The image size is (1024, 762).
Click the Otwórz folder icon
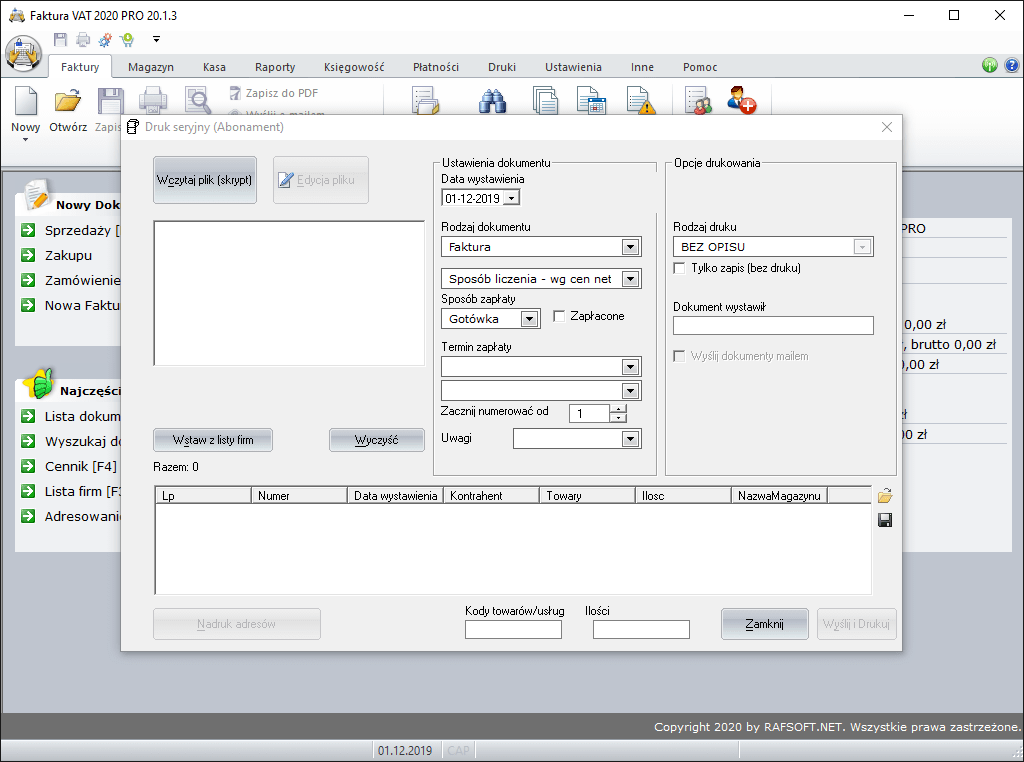coord(68,101)
